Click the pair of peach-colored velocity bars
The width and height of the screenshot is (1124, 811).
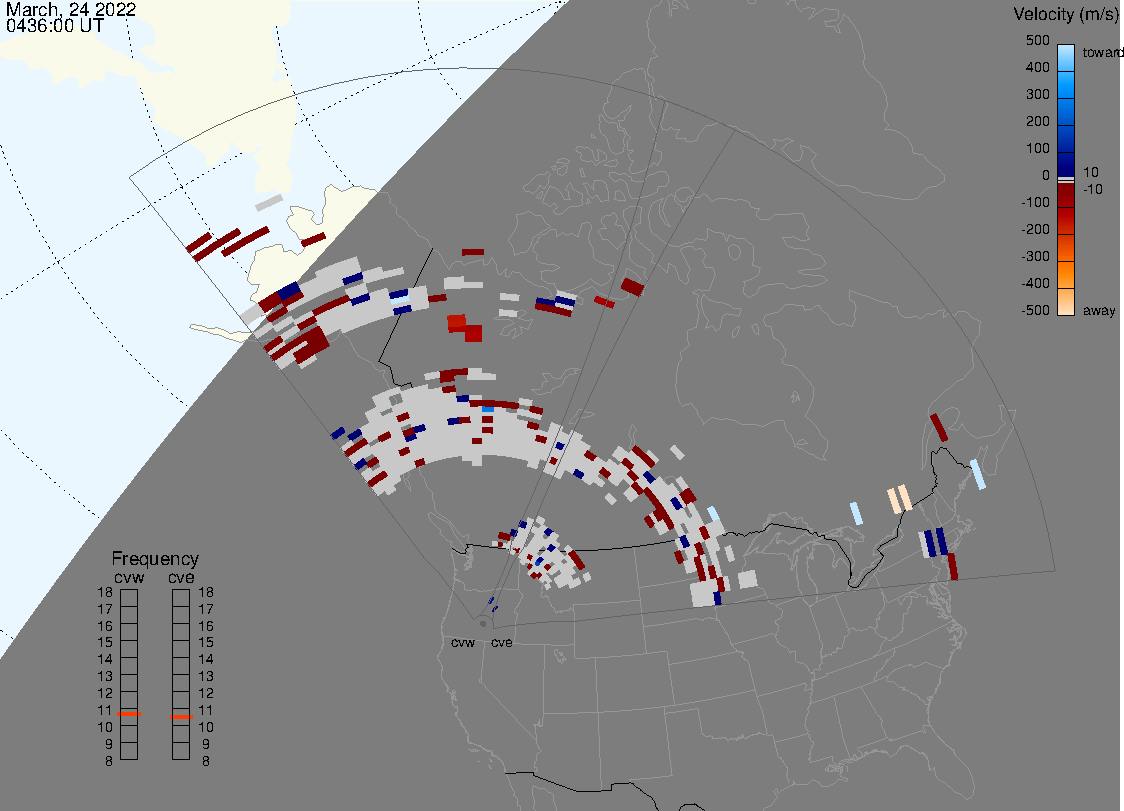point(898,498)
